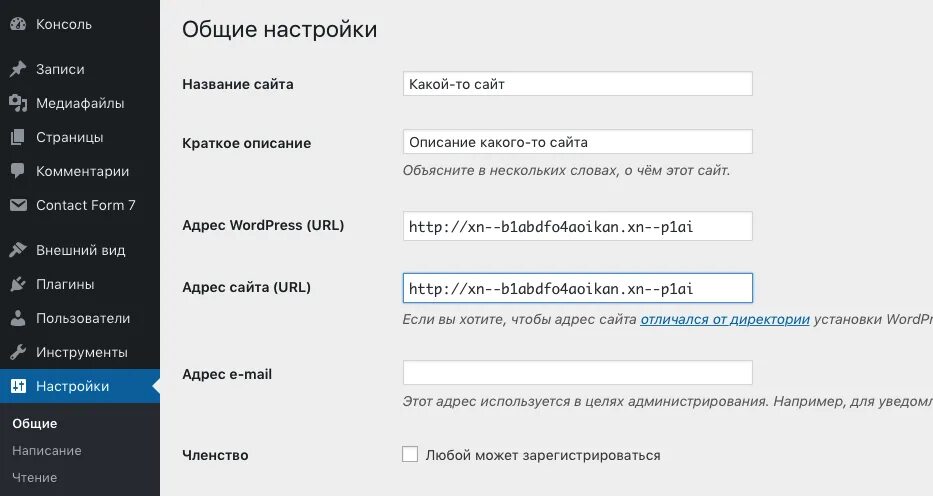Click the Медиафайлы media icon
Screen dimensions: 933x496
pos(18,103)
